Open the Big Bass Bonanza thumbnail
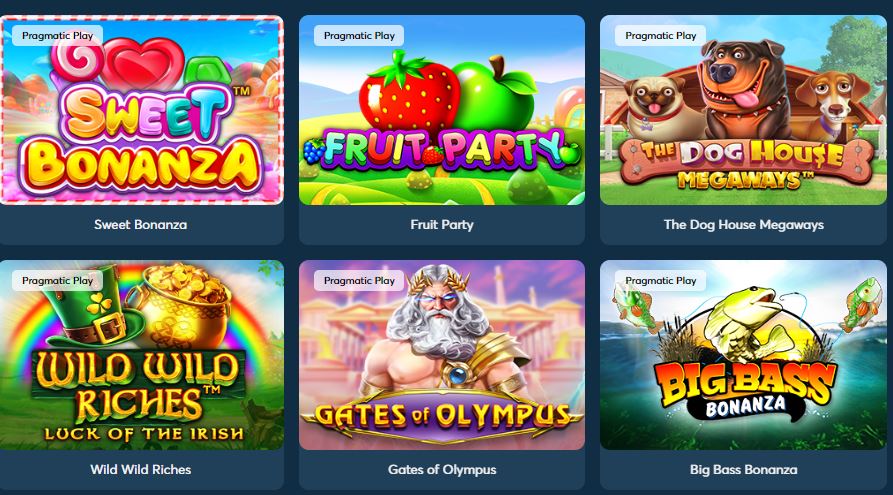This screenshot has height=495, width=893. pos(743,355)
